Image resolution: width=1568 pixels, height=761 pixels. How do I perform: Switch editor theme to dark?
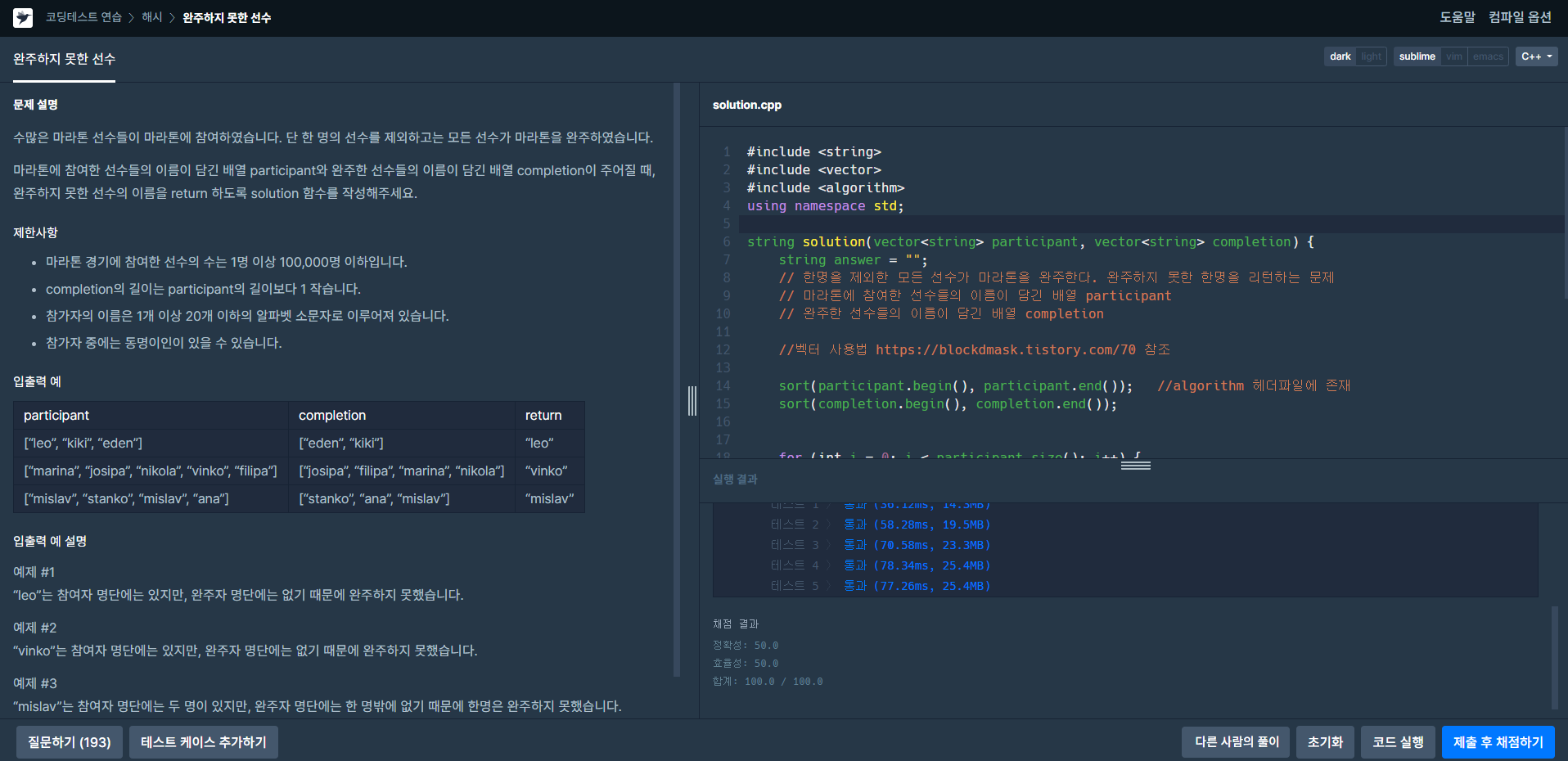point(1340,56)
